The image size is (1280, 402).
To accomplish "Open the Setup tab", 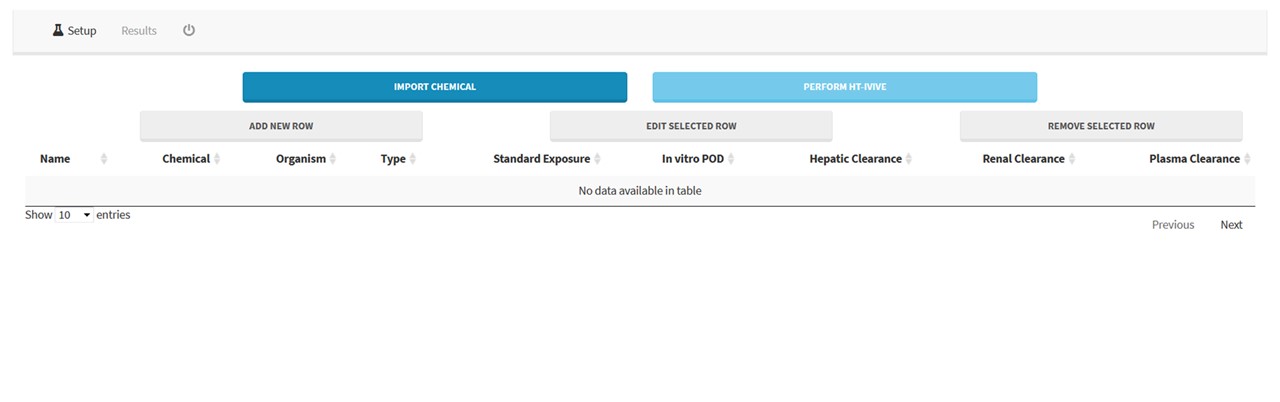I will point(75,31).
